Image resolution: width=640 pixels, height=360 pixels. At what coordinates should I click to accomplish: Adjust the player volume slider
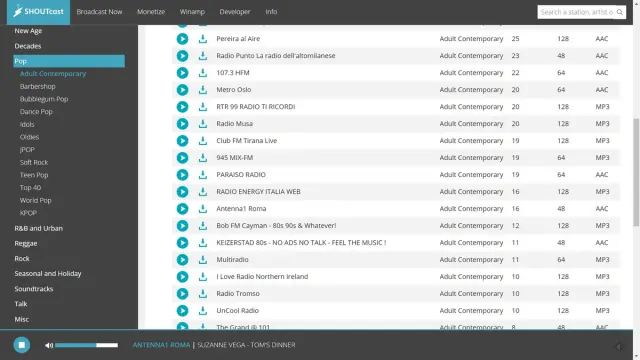(87, 345)
